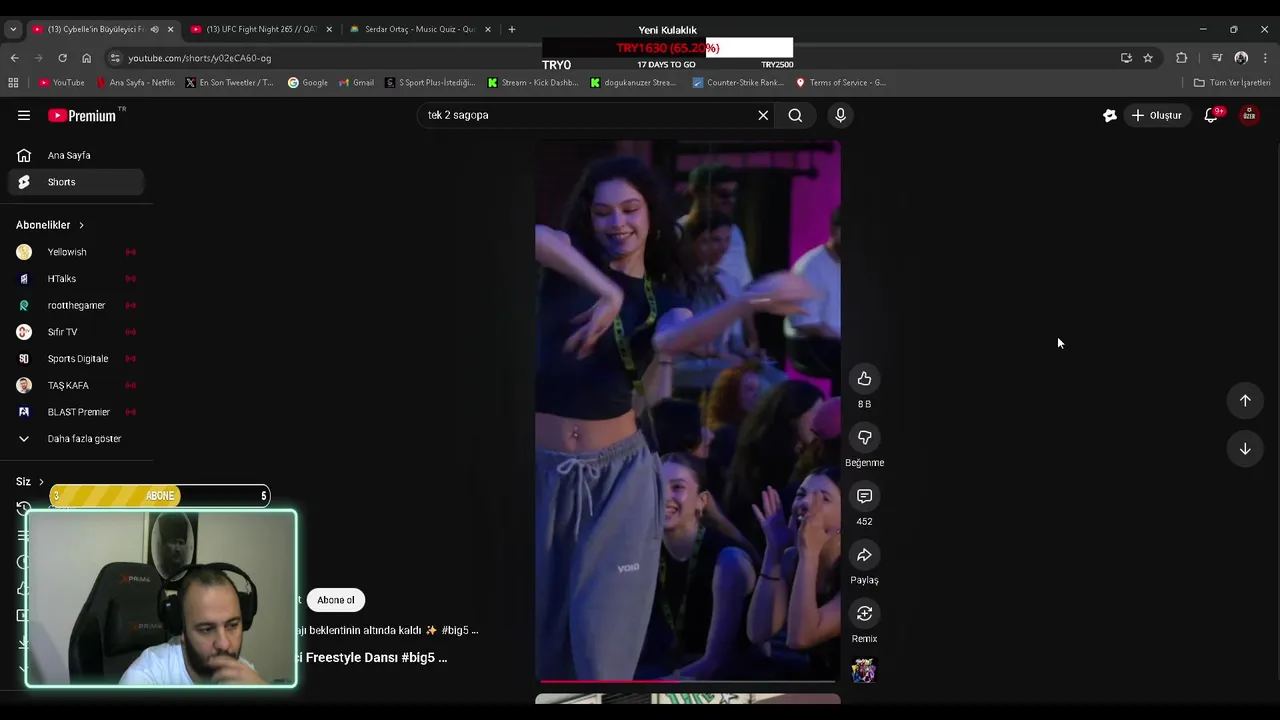
Task: Reload the current page
Action: click(62, 58)
